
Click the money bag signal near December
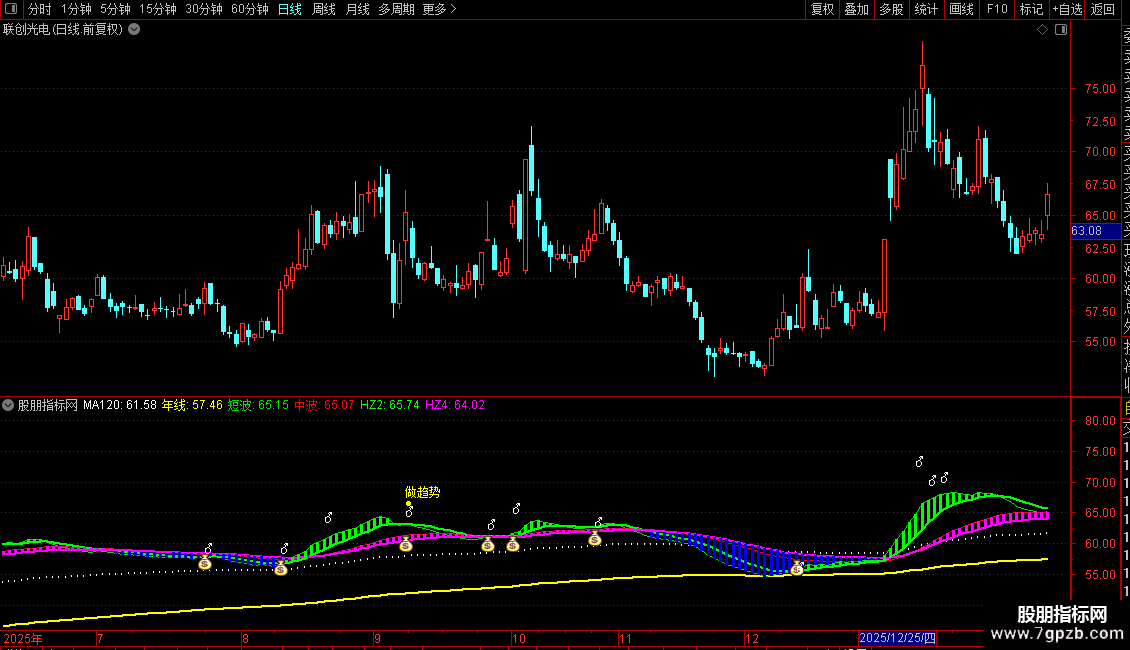point(796,569)
